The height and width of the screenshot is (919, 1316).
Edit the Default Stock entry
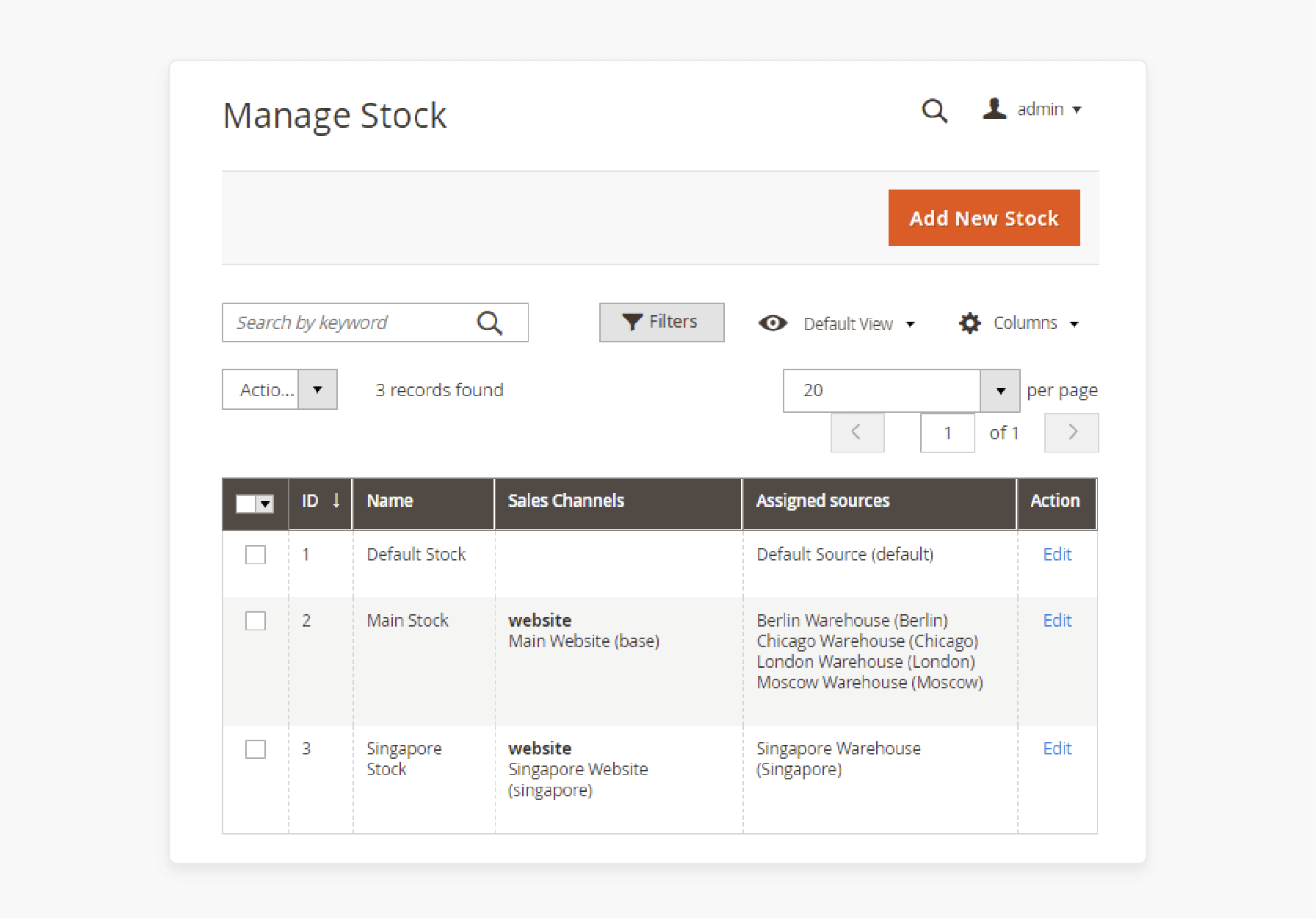tap(1057, 555)
